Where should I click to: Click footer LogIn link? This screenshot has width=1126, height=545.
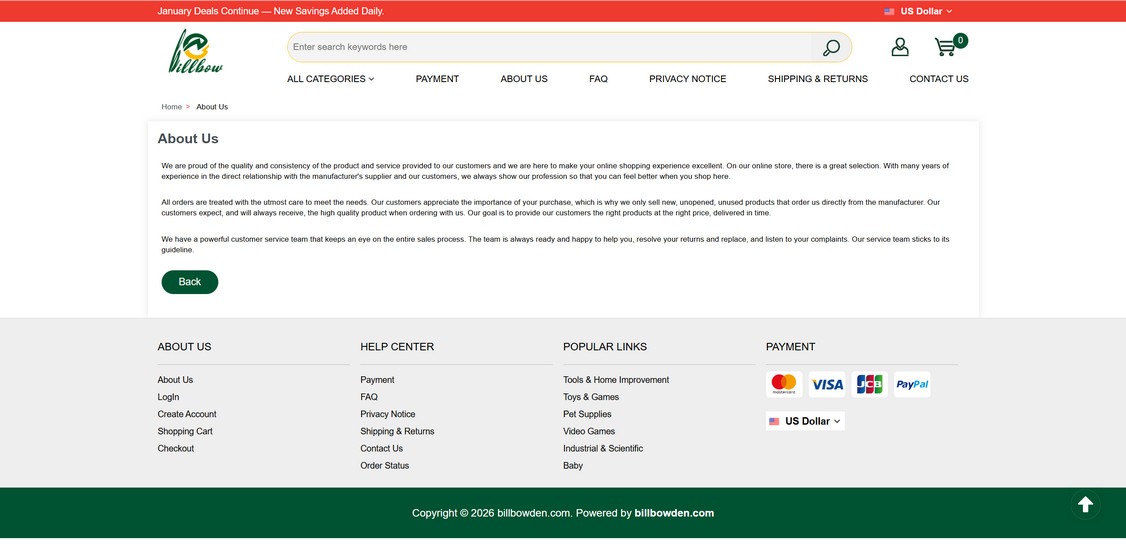coord(168,397)
